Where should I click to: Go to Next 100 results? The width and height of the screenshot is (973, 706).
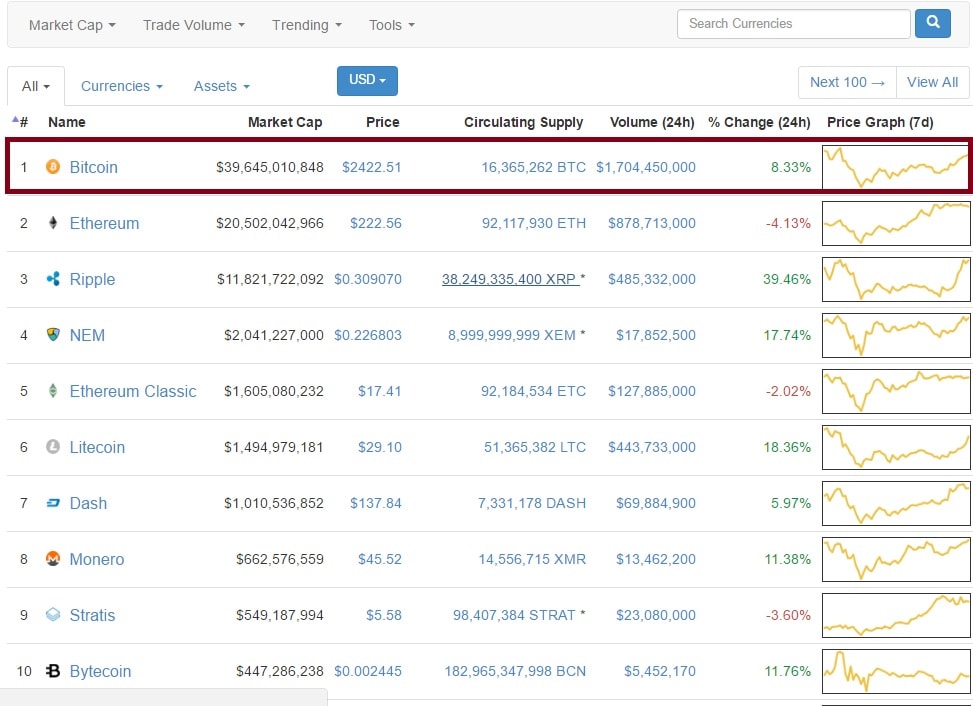[847, 82]
